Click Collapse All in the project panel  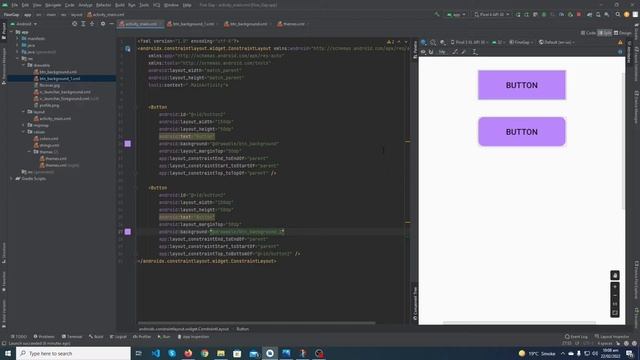coord(92,24)
